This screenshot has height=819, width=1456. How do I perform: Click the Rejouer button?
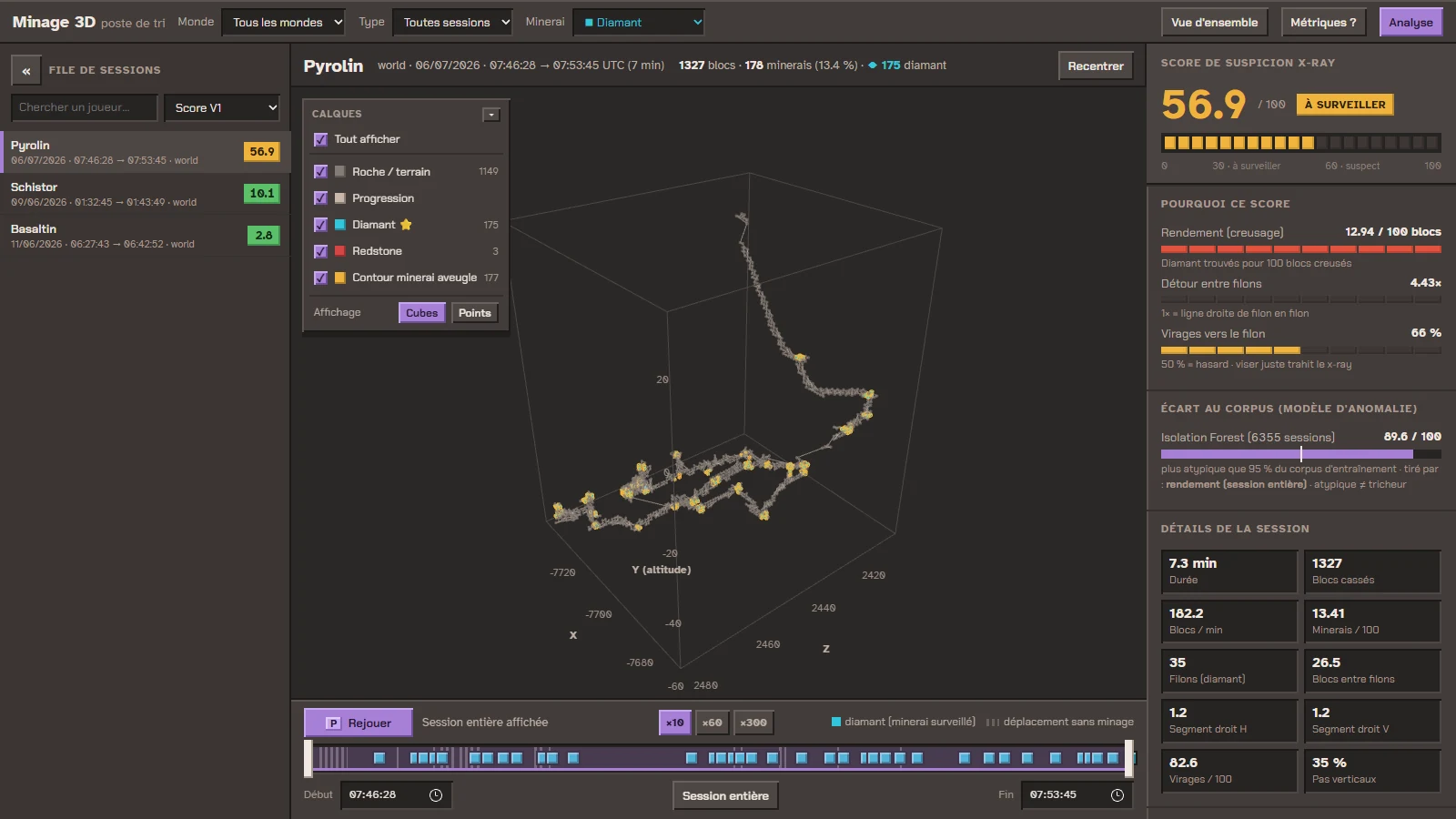358,723
